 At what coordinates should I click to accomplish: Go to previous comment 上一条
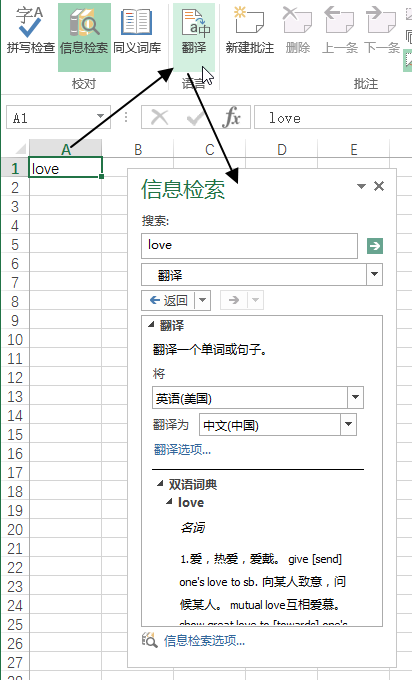pos(340,31)
